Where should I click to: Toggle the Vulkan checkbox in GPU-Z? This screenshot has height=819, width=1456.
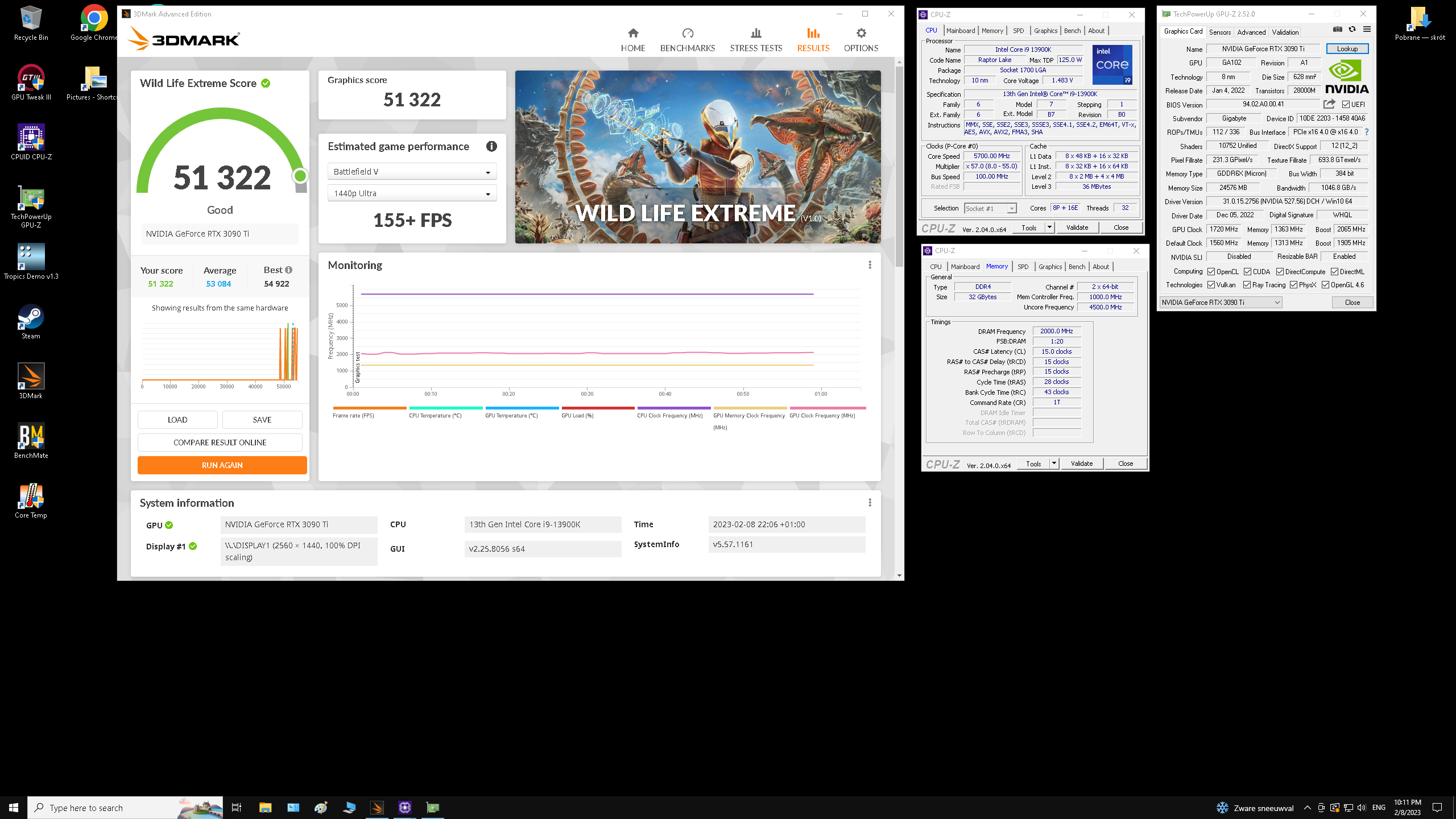tap(1211, 285)
